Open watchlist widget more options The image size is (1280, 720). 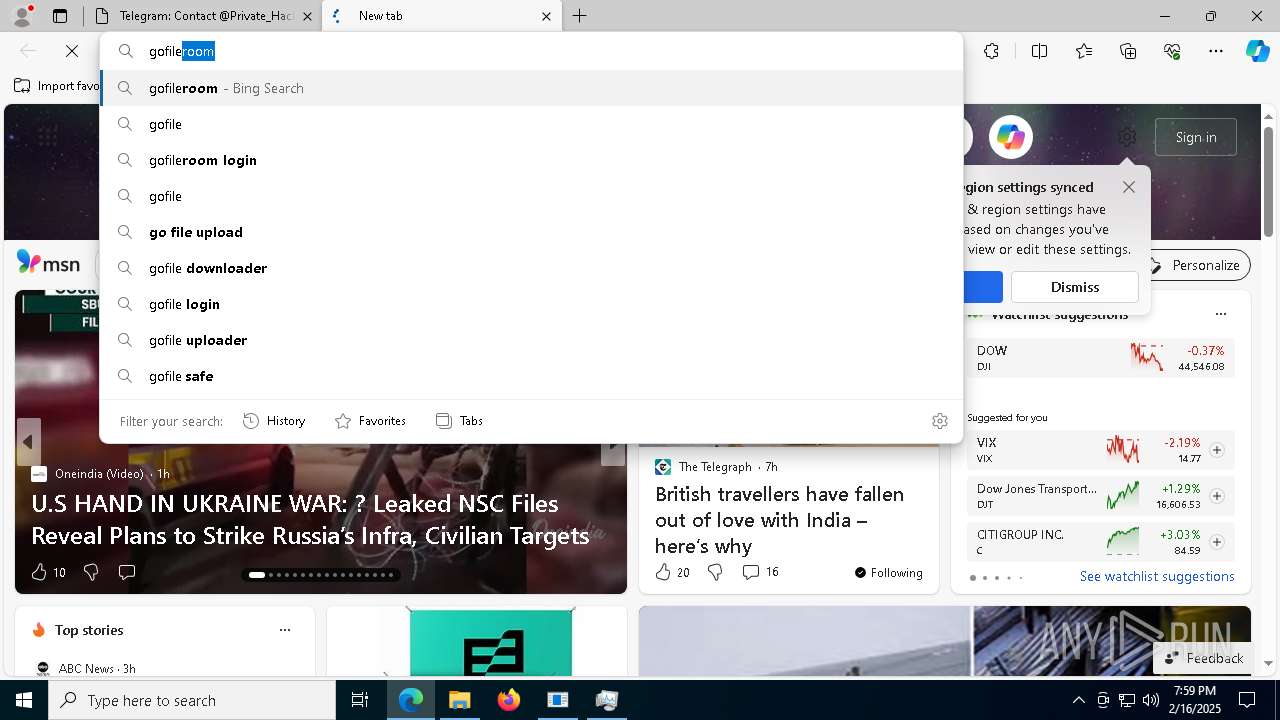coord(1220,314)
